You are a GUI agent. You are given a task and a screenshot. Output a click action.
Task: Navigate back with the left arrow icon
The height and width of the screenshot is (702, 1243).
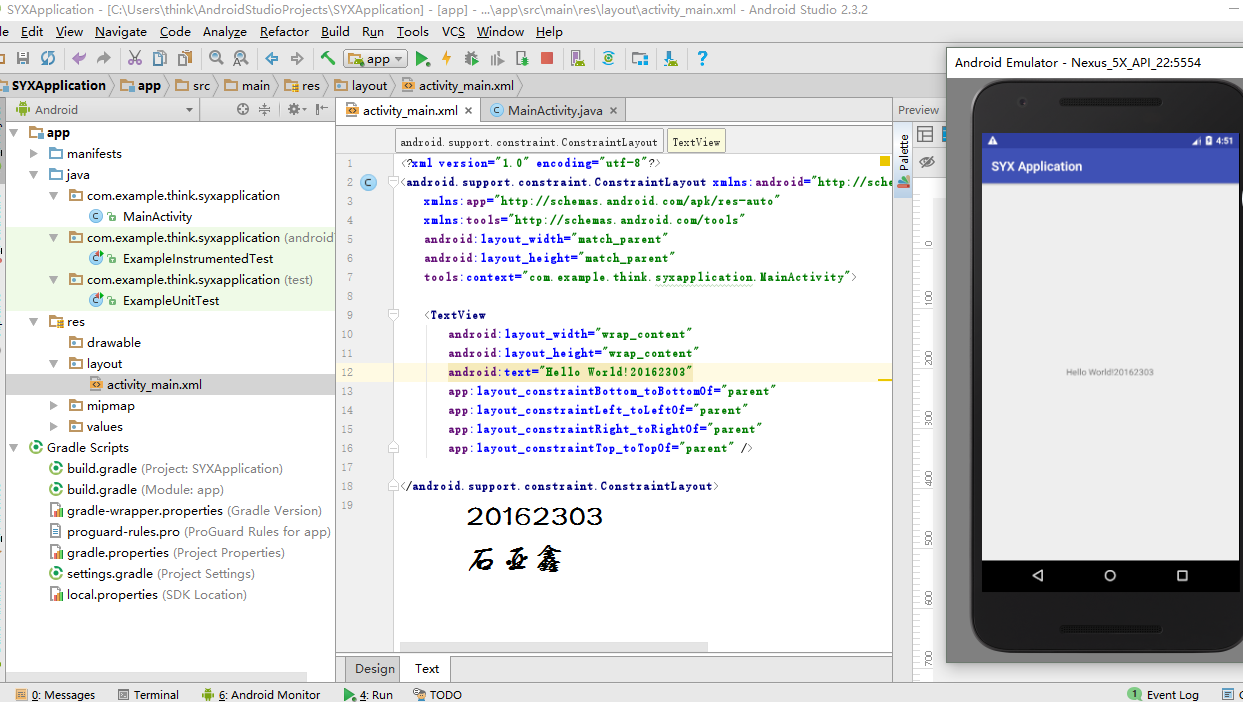[x=272, y=58]
